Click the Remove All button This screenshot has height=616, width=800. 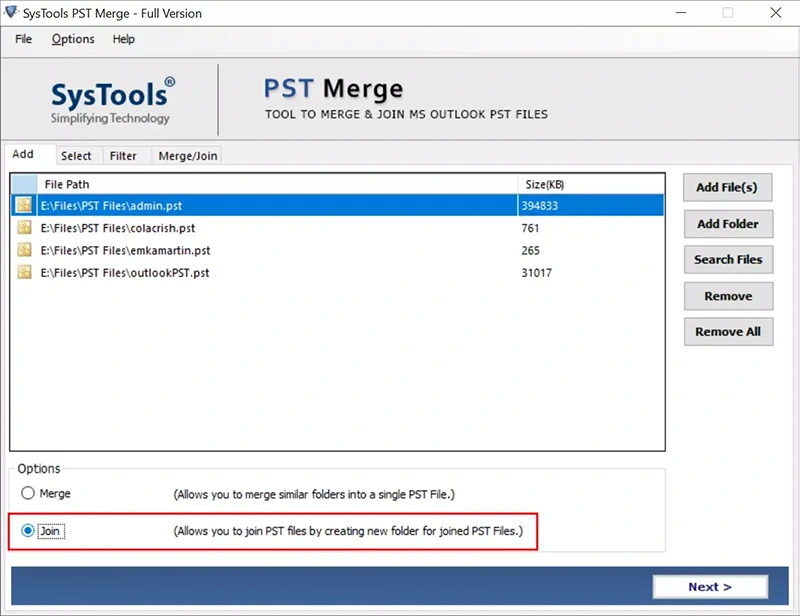point(728,332)
